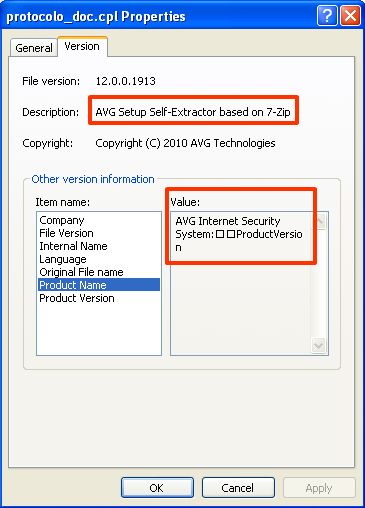Select Internal Name list entry
The image size is (365, 508).
click(x=99, y=246)
